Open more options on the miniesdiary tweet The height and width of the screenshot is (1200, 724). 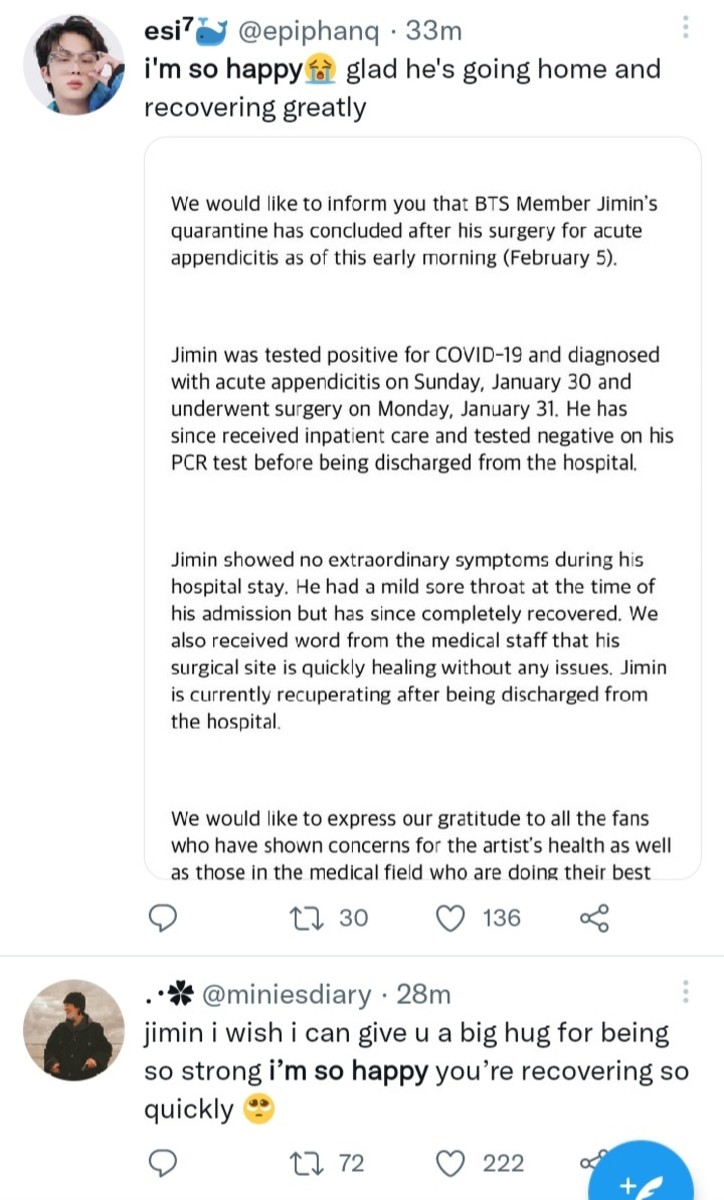686,992
